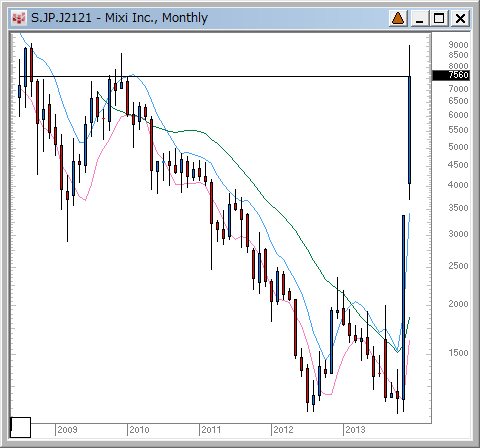Click the empty box at bottom-left chart corner
The image size is (480, 448).
point(21,427)
